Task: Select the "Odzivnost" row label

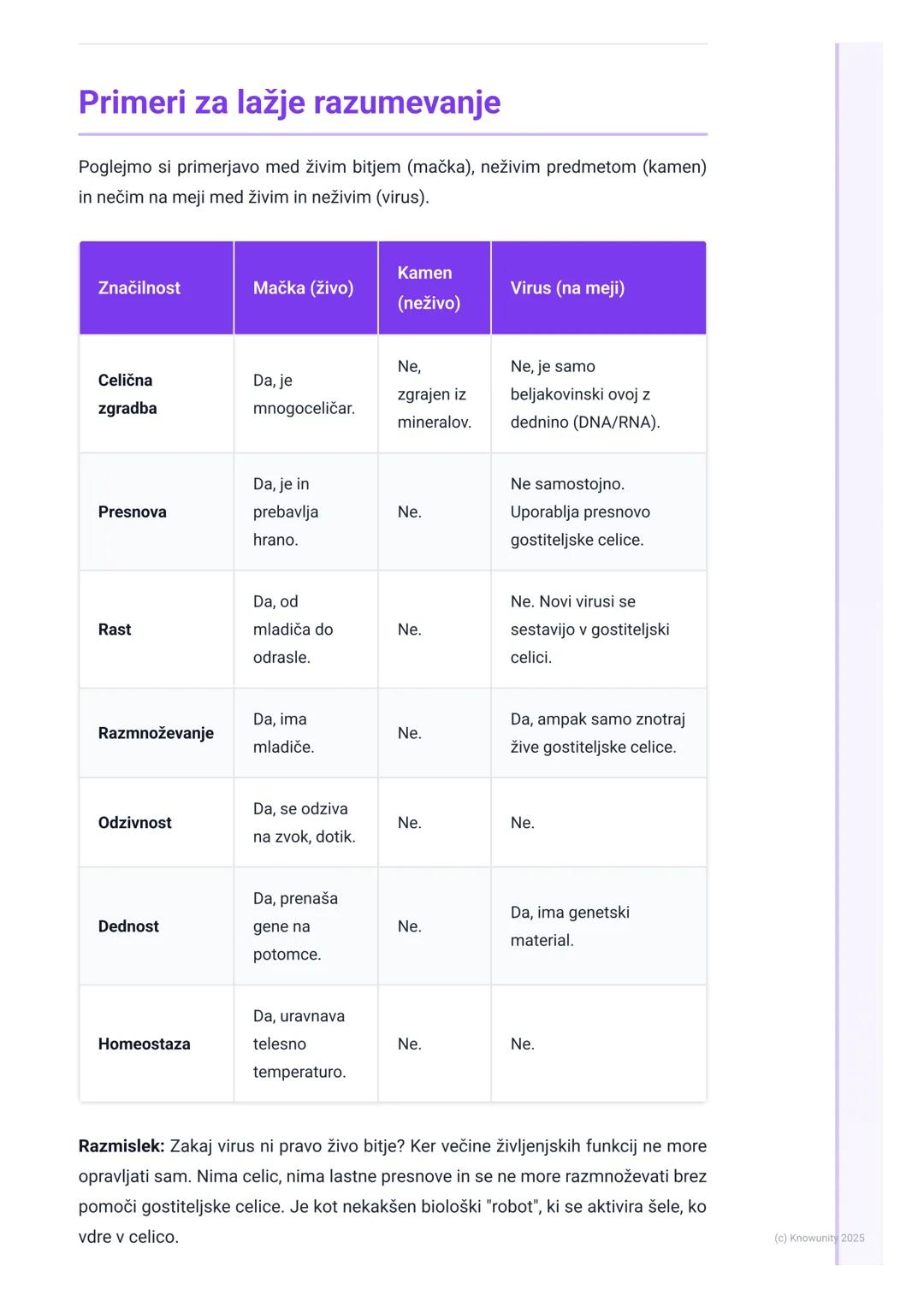Action: (x=135, y=823)
